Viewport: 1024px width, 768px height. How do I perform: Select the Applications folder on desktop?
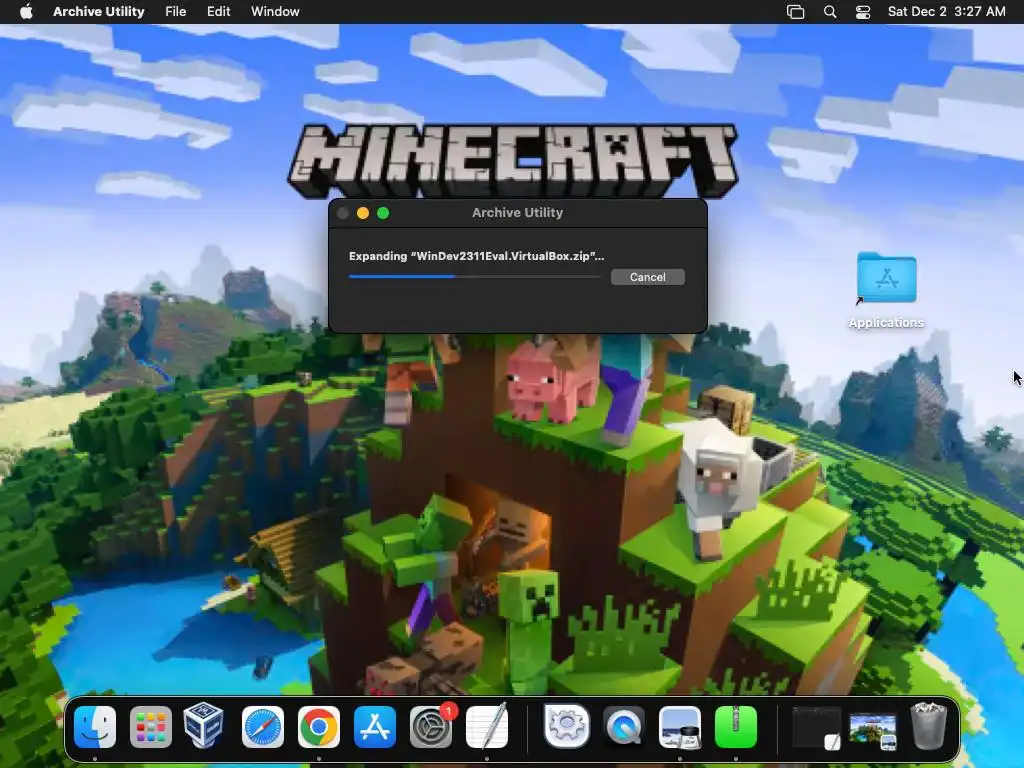point(886,291)
